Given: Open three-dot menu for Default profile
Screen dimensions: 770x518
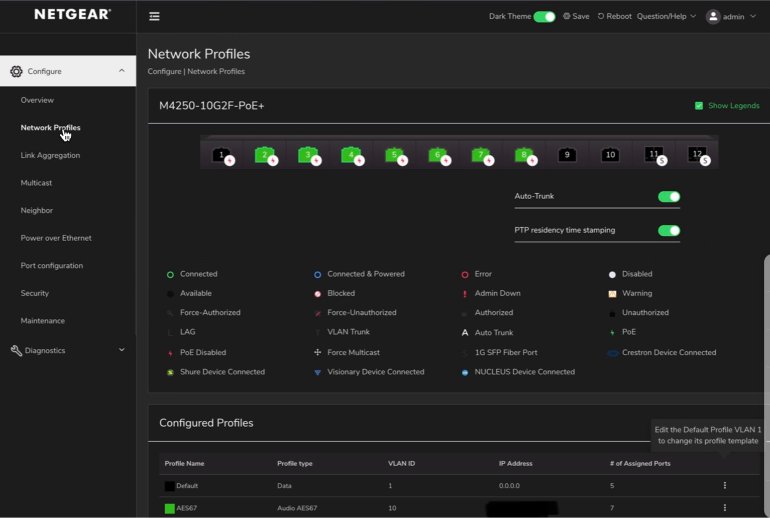Looking at the screenshot, I should 724,486.
